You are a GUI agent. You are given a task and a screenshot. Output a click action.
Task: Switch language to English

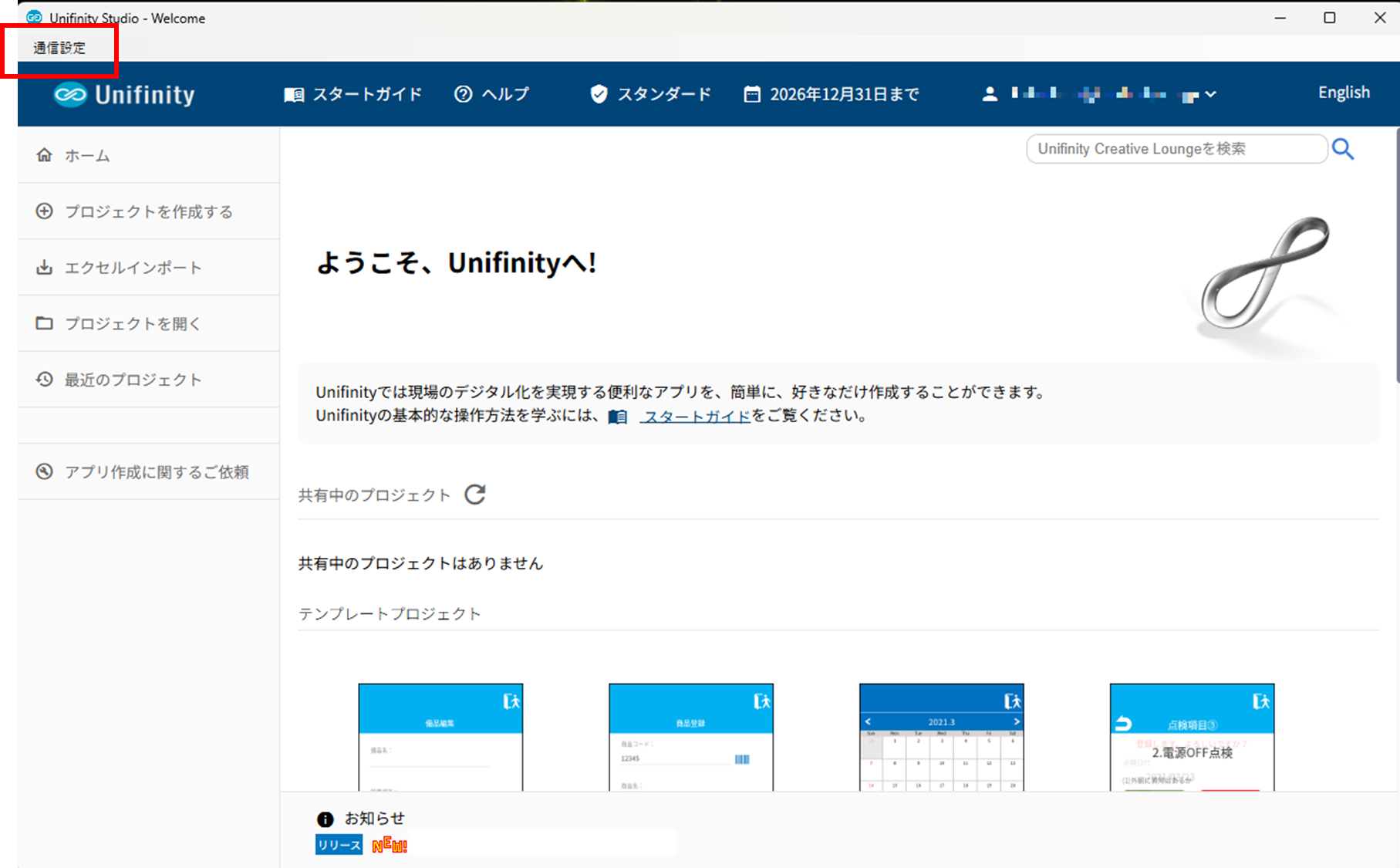[1344, 93]
